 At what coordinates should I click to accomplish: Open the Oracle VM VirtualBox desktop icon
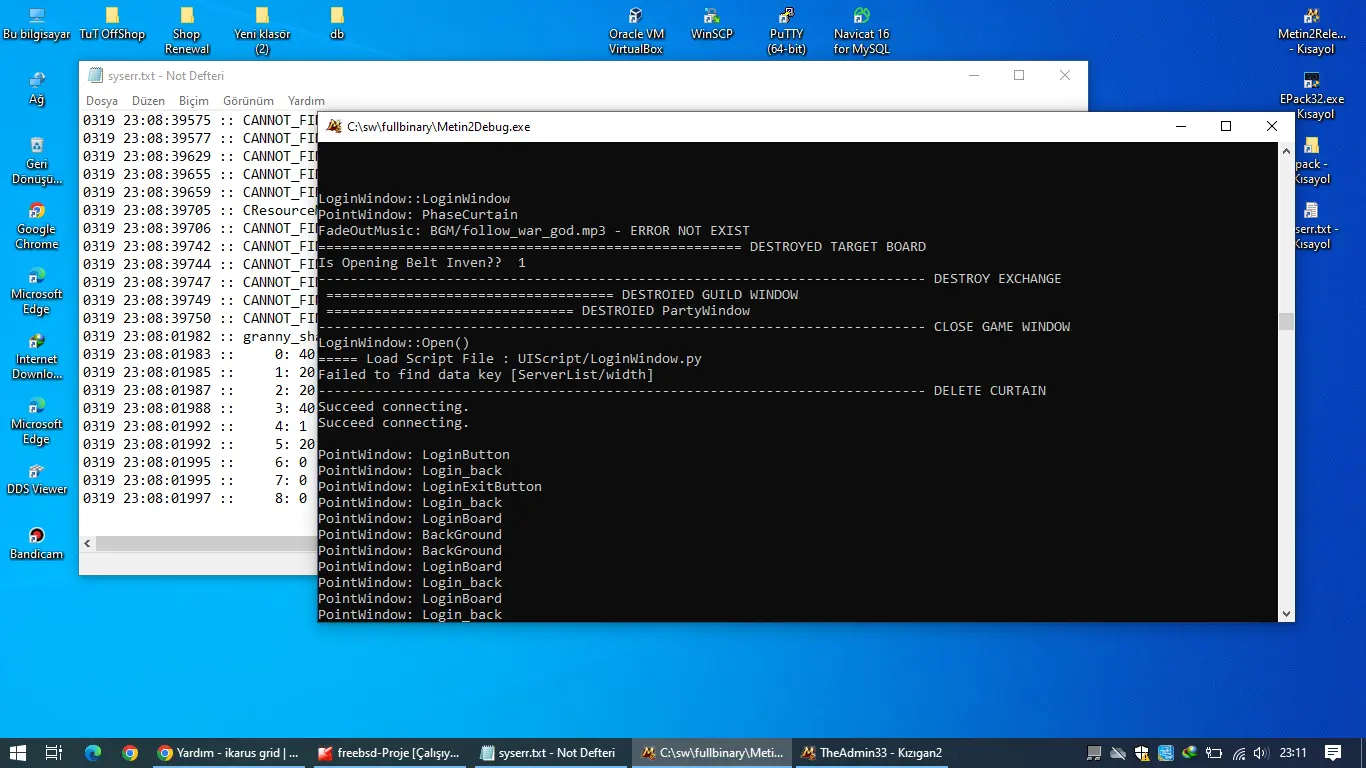click(x=635, y=17)
